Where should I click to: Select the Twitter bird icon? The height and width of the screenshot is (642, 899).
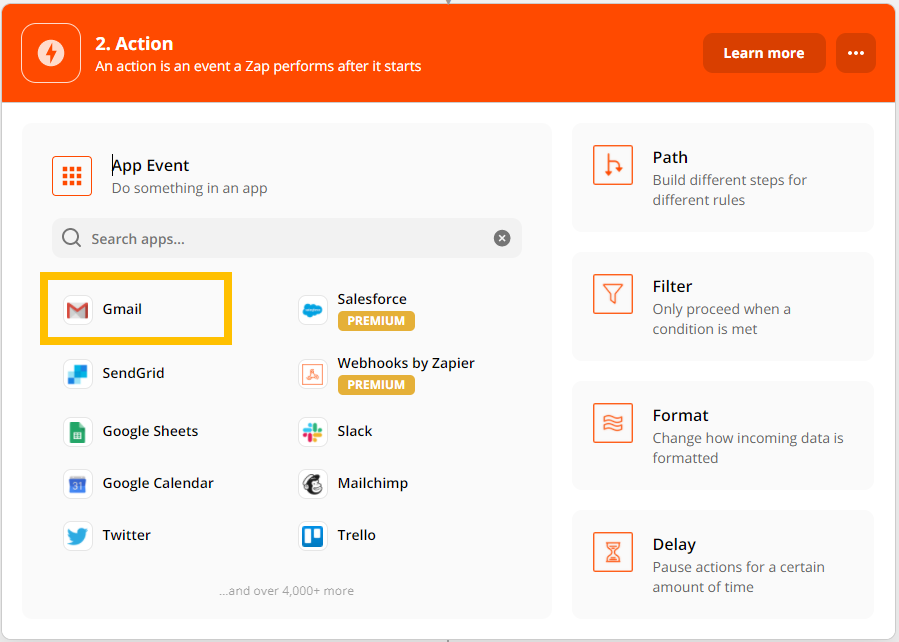click(x=77, y=536)
